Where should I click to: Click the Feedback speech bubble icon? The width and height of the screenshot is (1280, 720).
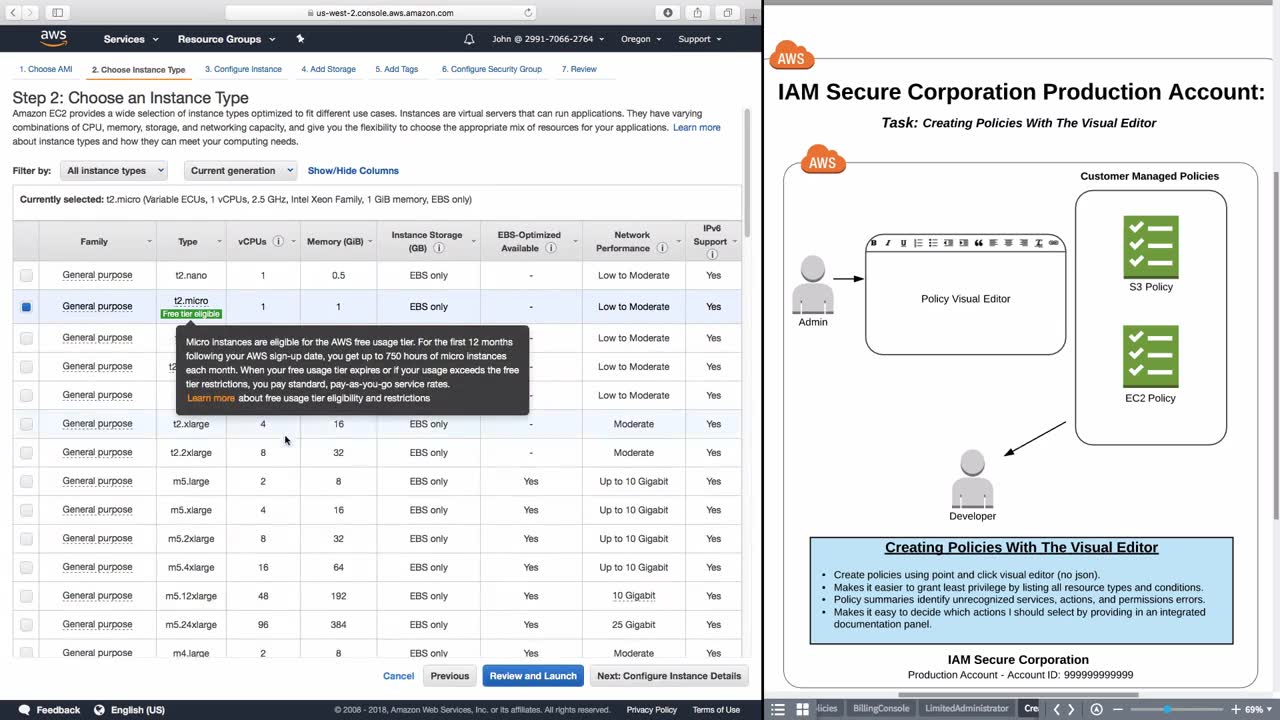(24, 710)
